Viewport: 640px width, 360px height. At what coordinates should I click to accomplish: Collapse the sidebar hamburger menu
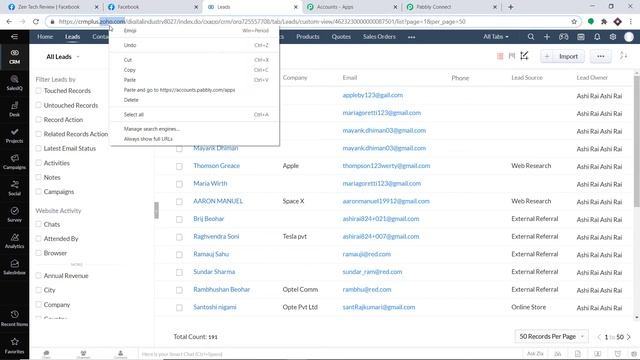[x=14, y=37]
